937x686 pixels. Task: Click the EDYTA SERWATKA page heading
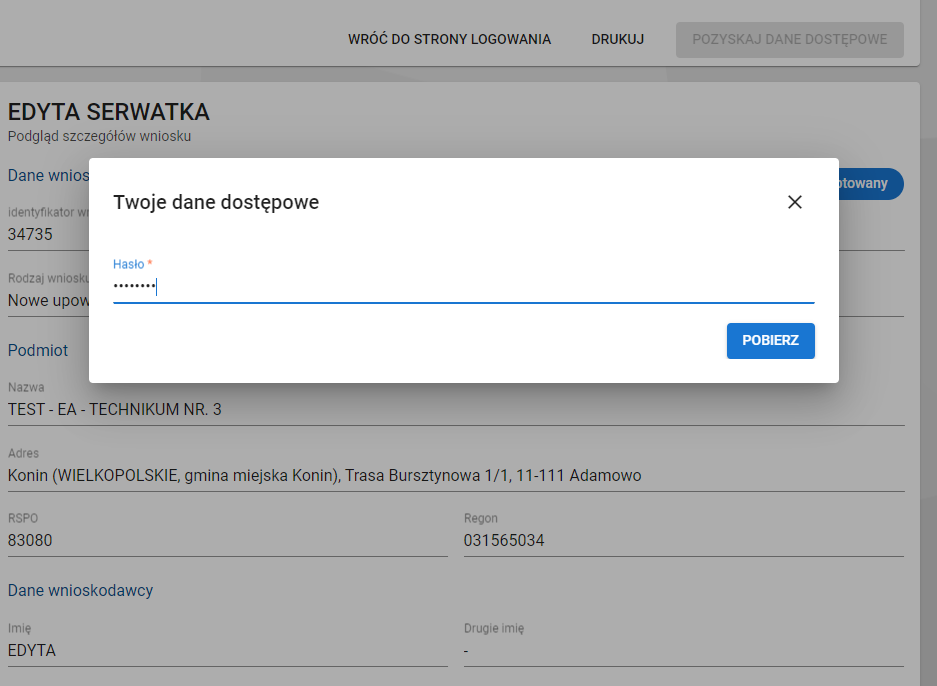[108, 112]
